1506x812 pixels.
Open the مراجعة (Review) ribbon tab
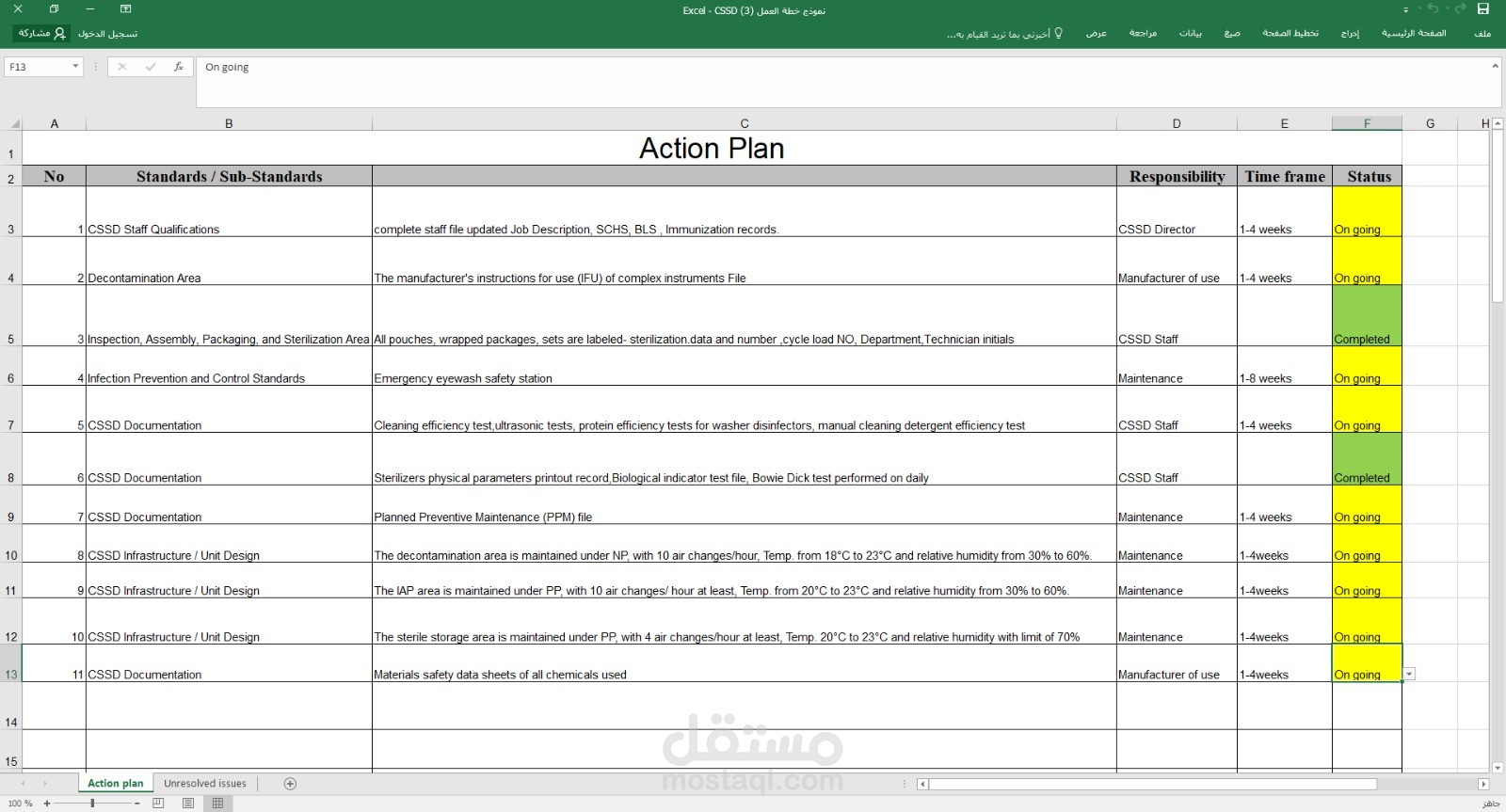[x=1143, y=34]
